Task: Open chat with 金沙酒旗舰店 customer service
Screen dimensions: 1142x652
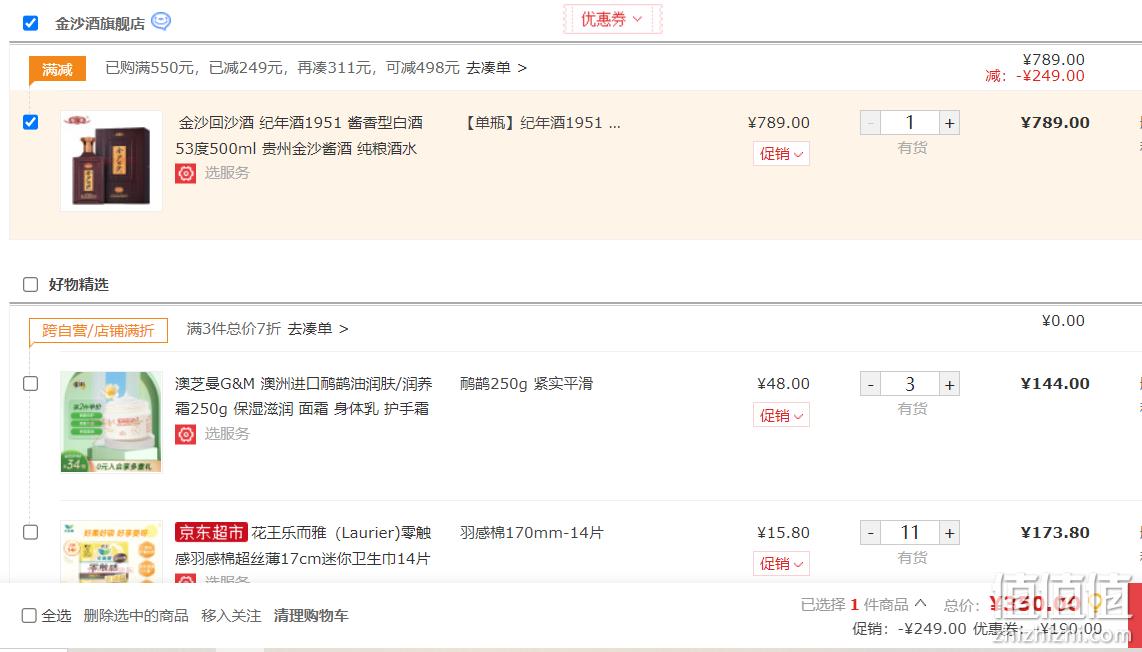Action: click(161, 22)
